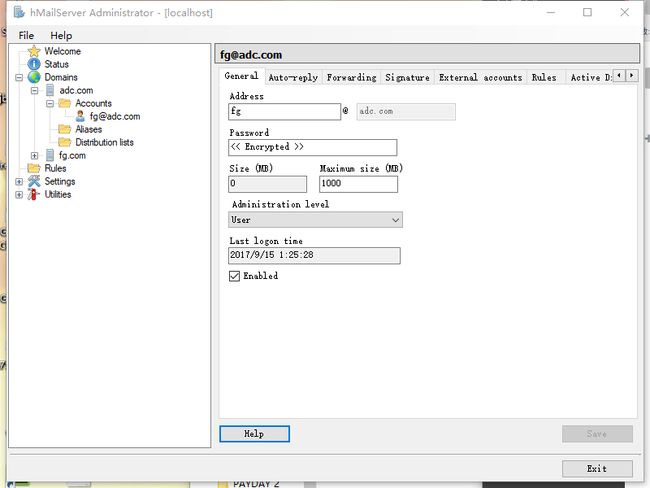Click the Size (MB) field
This screenshot has width=650, height=488.
click(267, 184)
